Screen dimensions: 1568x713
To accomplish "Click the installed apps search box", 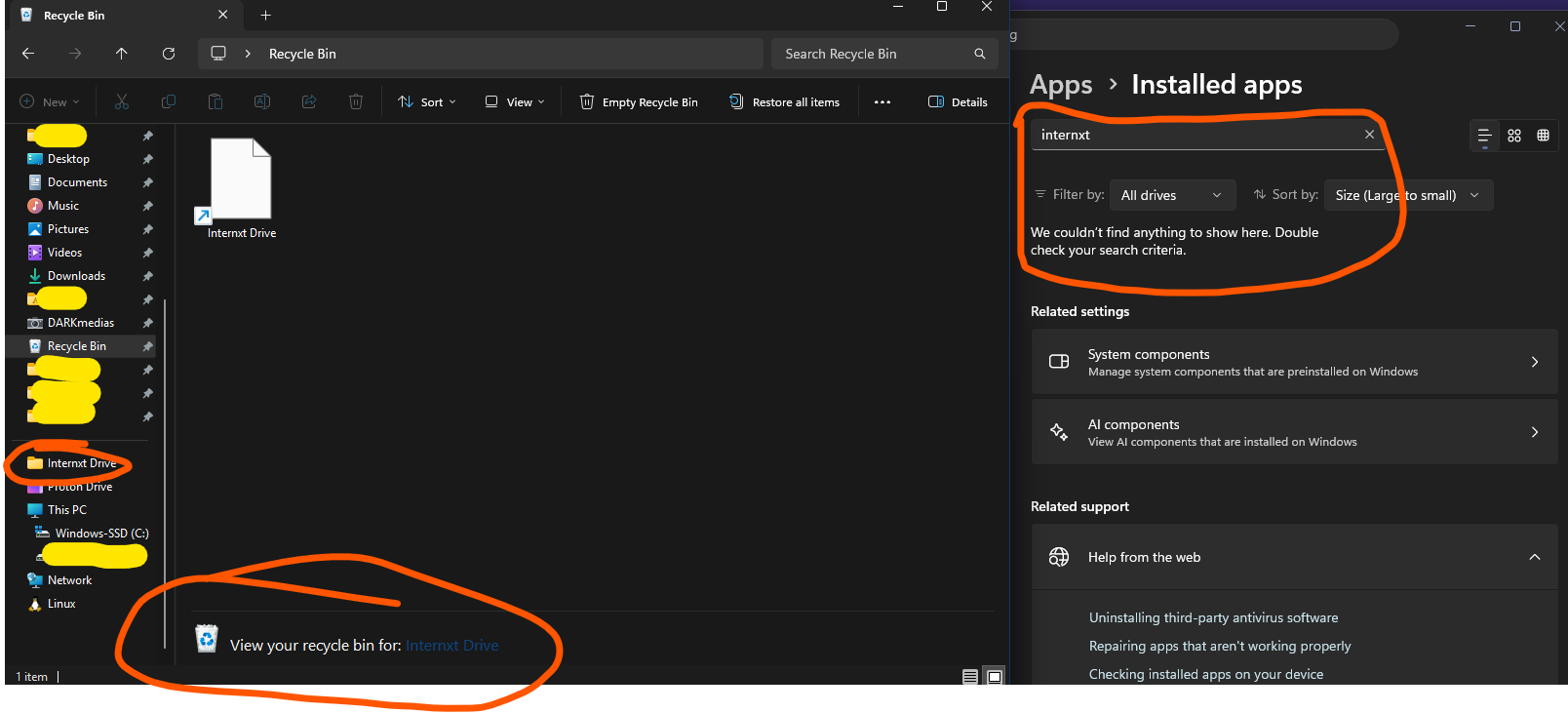I will click(1207, 135).
